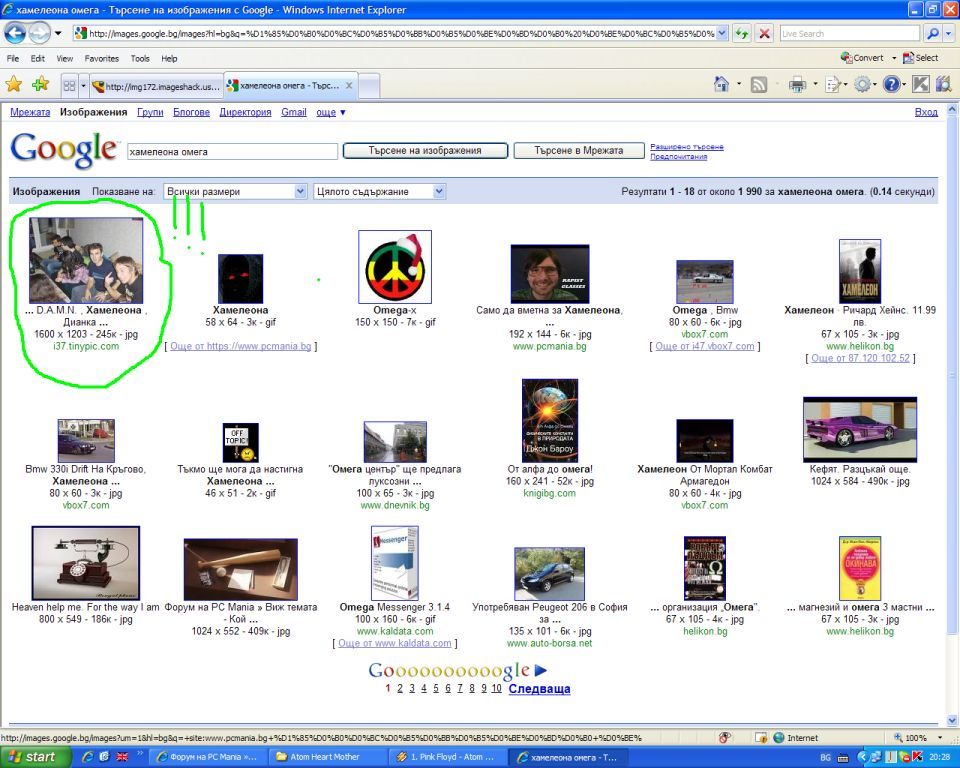Viewport: 960px width, 768px height.
Task: Click the Convert toolbar button
Action: 862,58
